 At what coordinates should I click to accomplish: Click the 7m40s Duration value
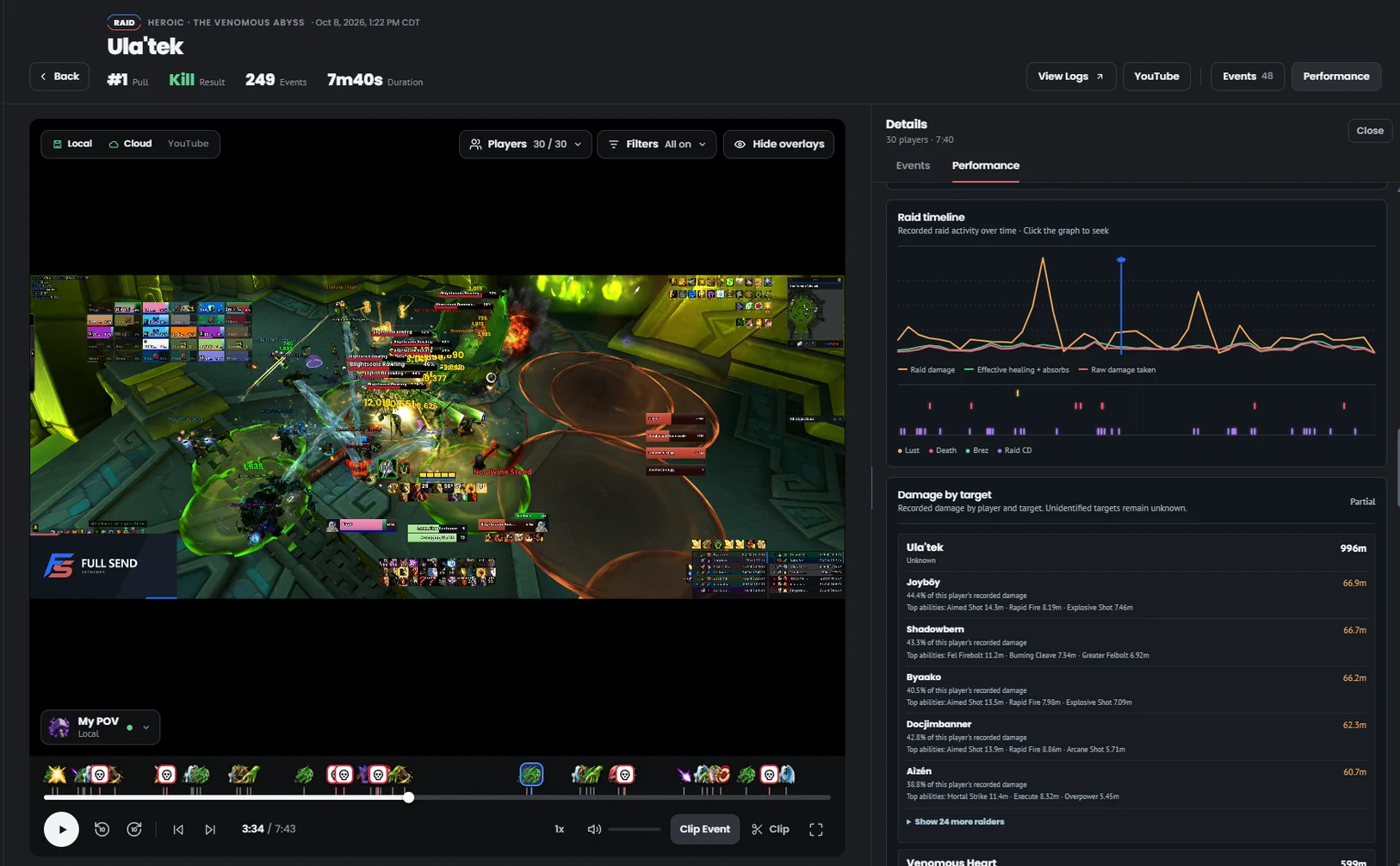(375, 80)
